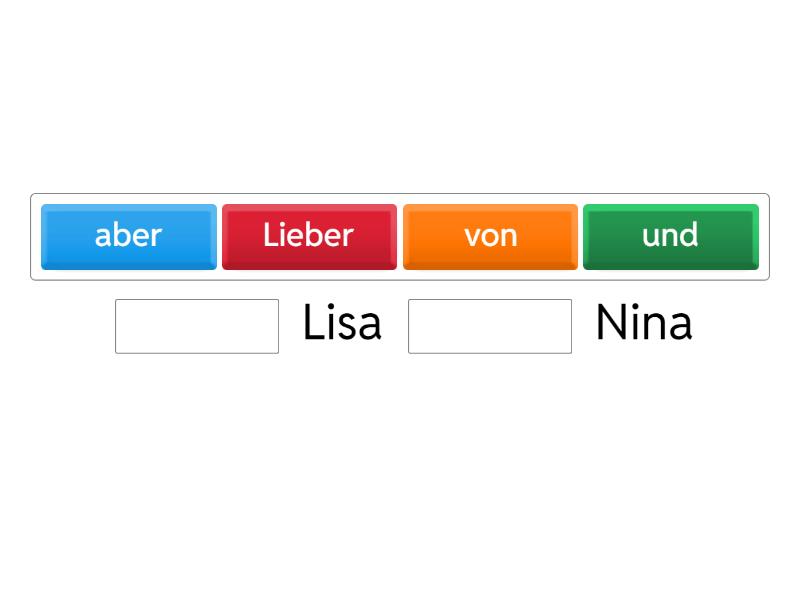The image size is (800, 600).
Task: Focus the first answer box of the sentence
Action: click(x=197, y=326)
